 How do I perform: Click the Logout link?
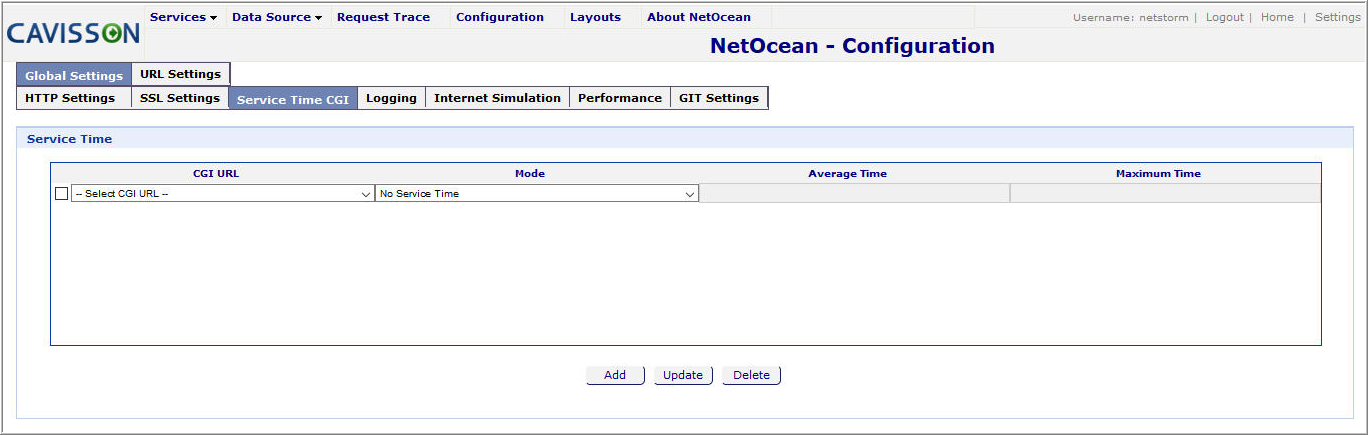pos(1224,17)
